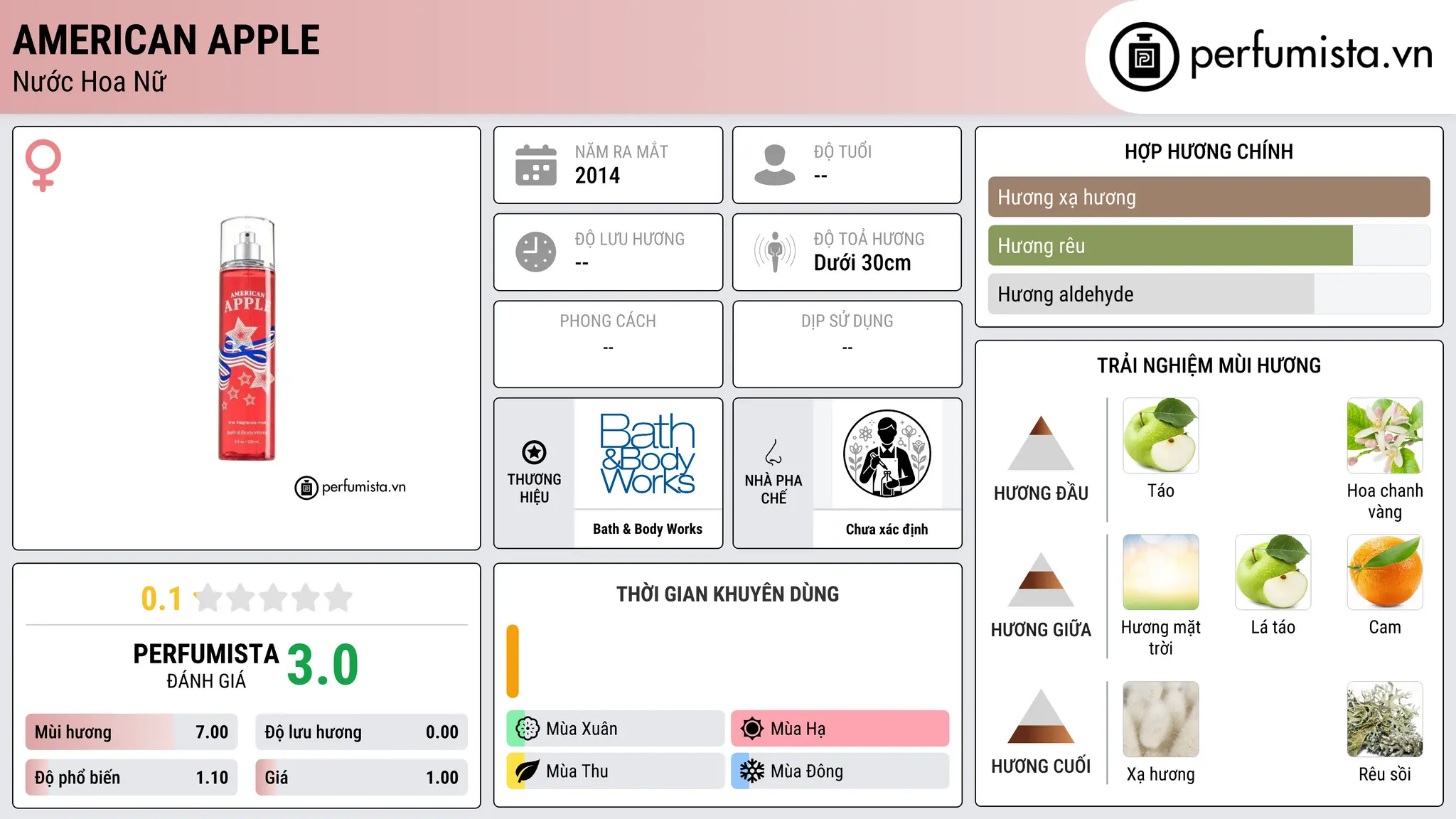Open the Lá táo thumbnail in middle notes
This screenshot has height=819, width=1456.
click(x=1273, y=572)
